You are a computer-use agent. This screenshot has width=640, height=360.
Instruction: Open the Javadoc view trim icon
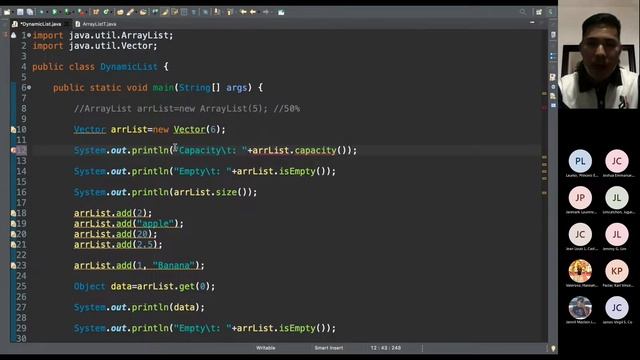click(x=553, y=87)
